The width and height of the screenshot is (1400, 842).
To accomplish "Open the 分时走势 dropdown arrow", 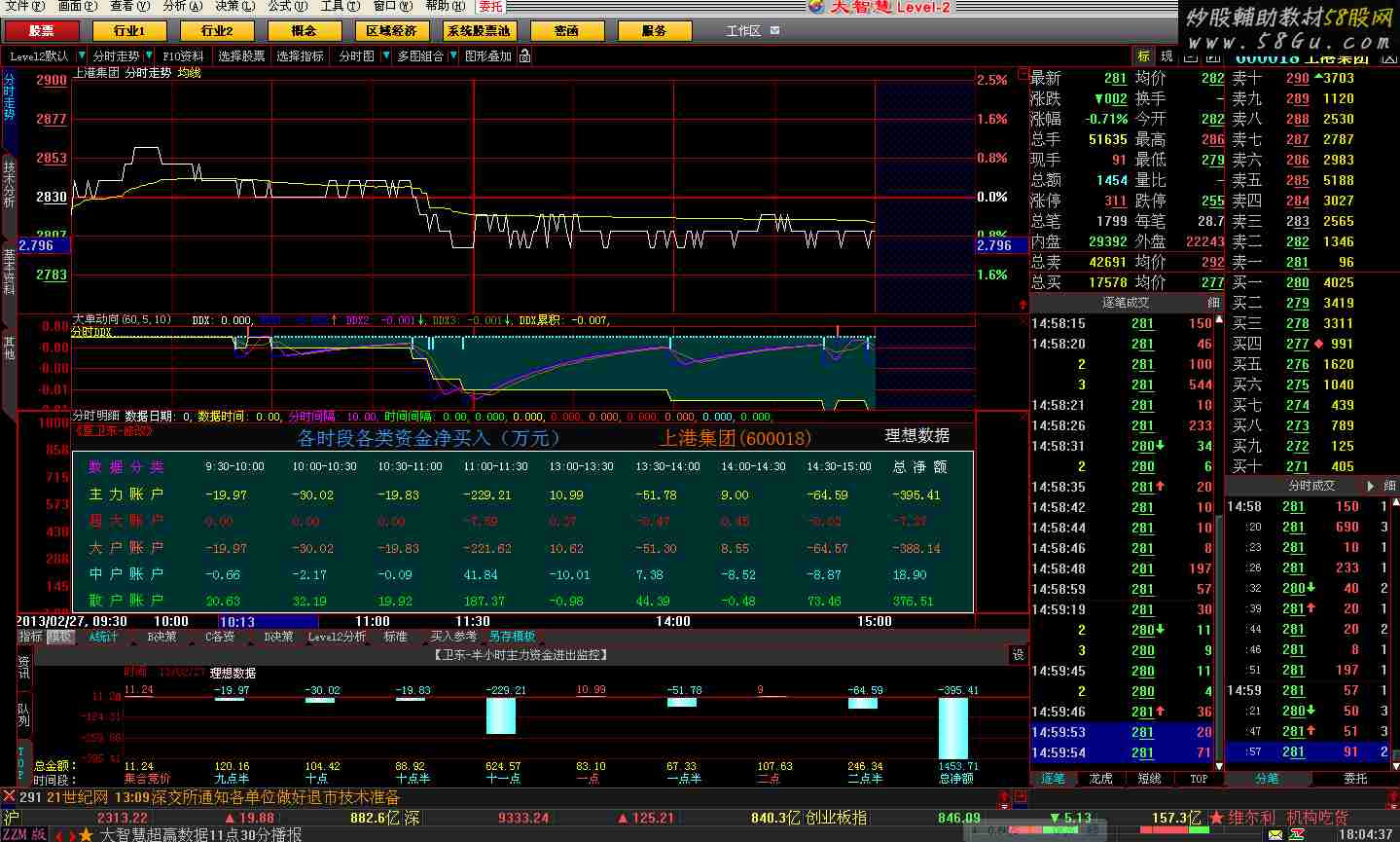I will [x=147, y=56].
